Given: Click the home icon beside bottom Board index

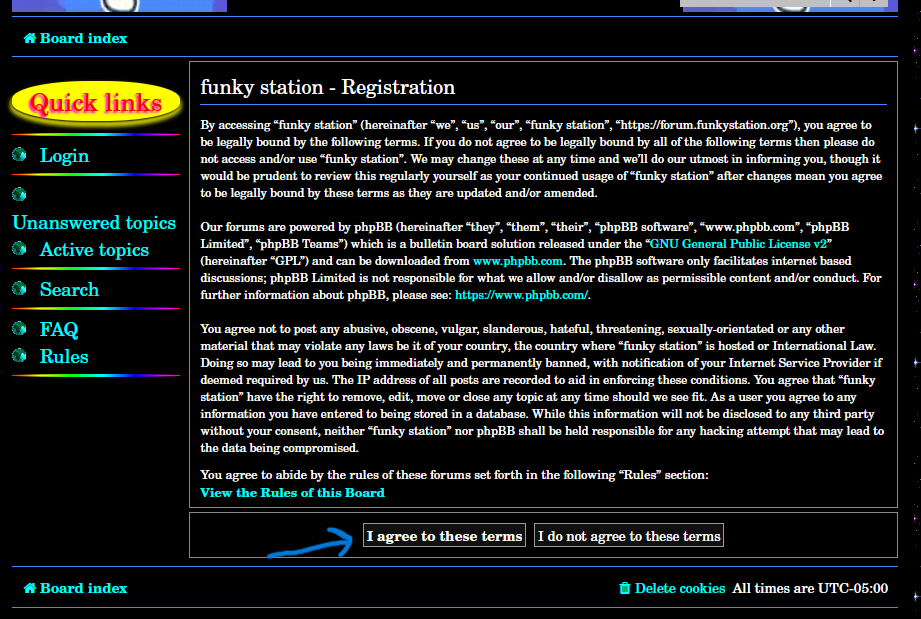Looking at the screenshot, I should [x=29, y=588].
